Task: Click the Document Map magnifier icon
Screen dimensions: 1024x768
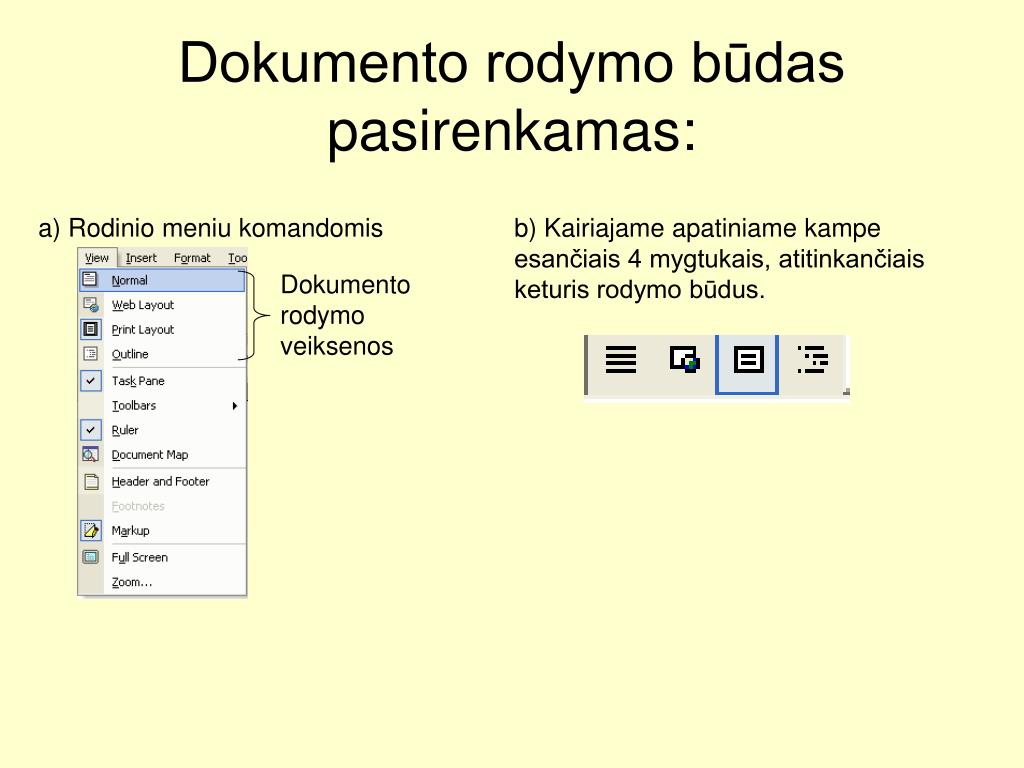Action: pos(91,455)
